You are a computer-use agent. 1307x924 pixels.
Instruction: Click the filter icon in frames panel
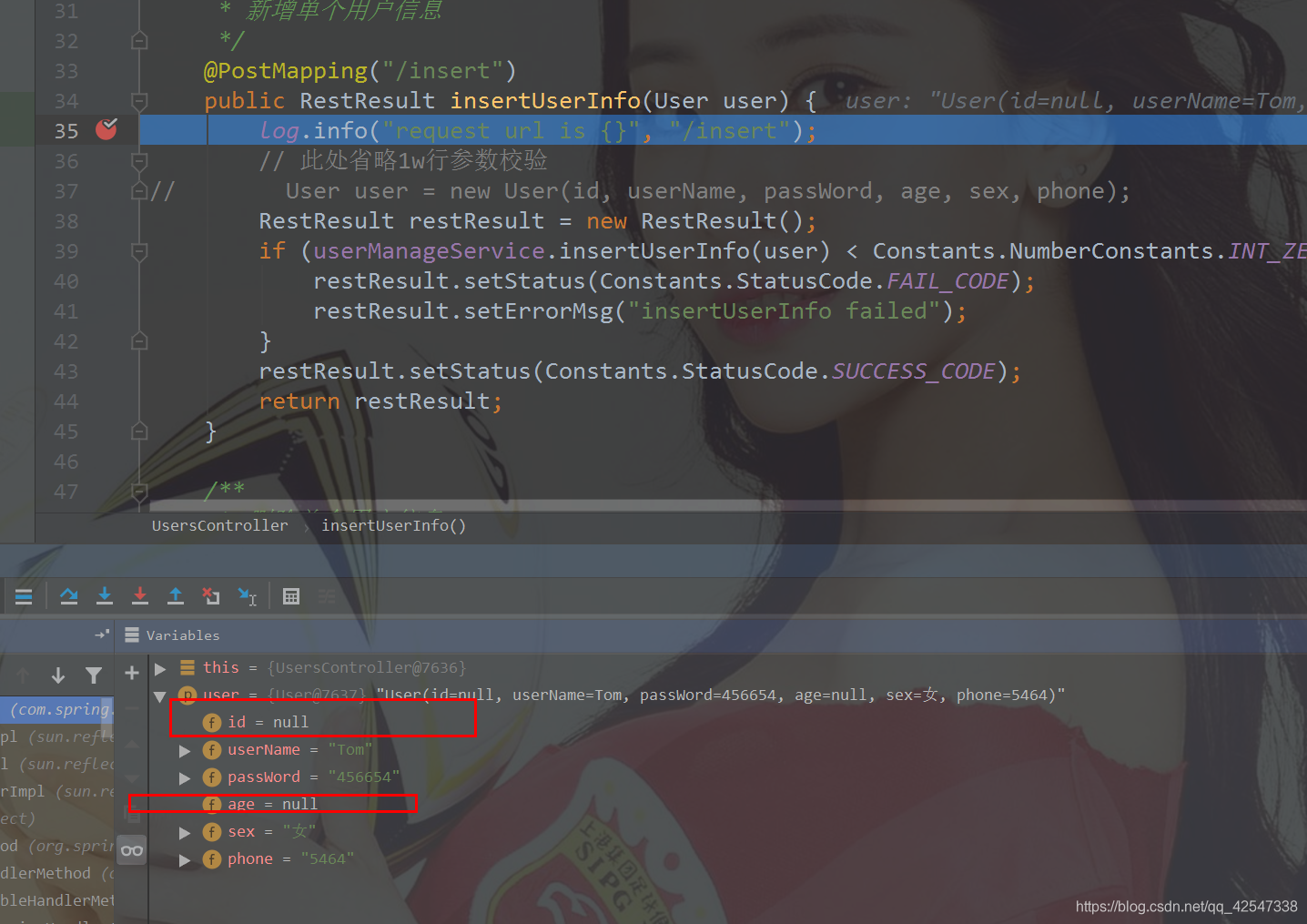coord(94,675)
